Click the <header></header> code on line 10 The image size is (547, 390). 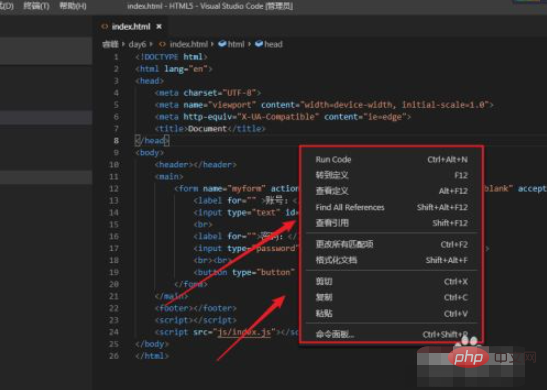(x=196, y=165)
